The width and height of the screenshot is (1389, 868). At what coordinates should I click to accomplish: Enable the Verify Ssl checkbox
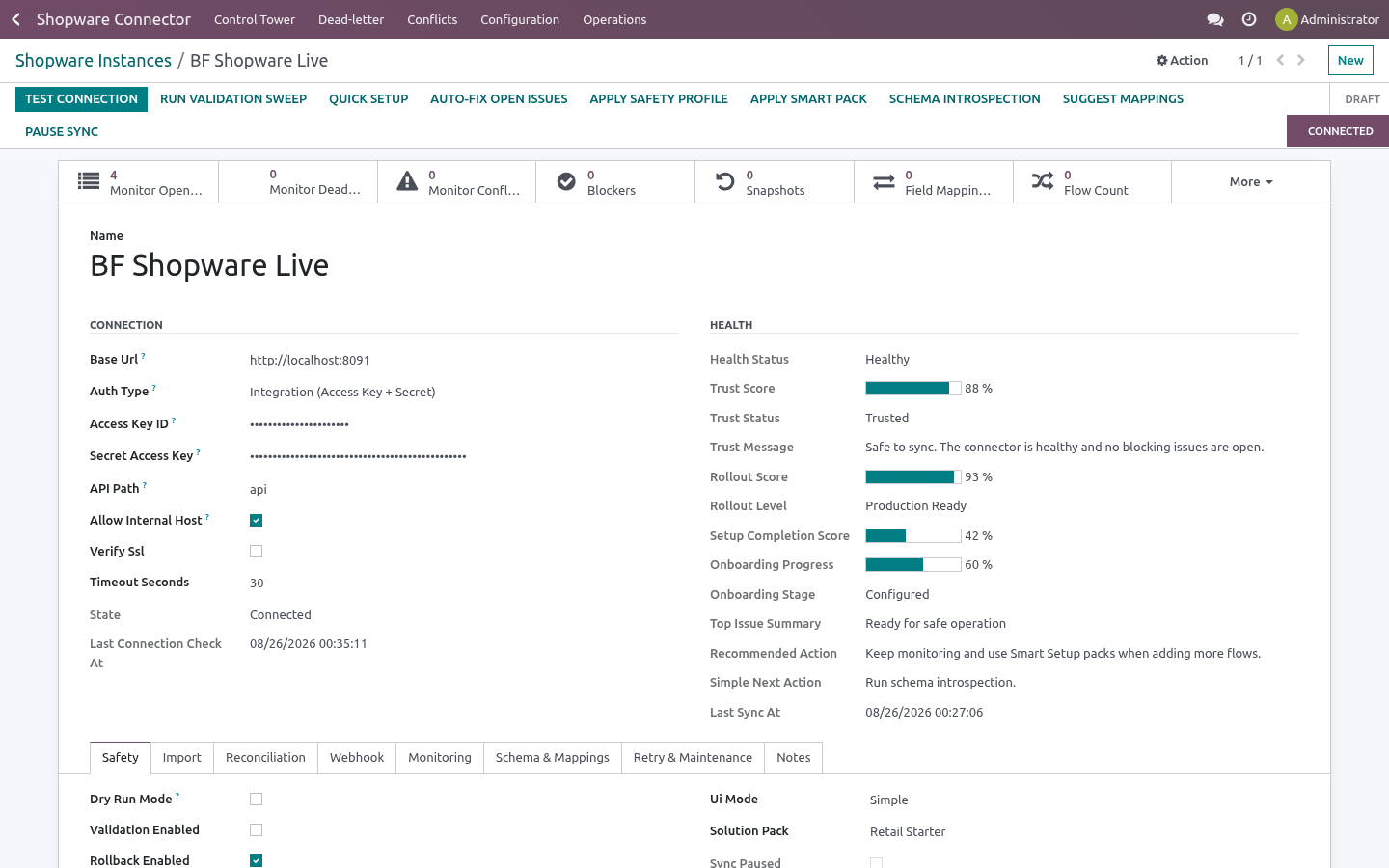click(256, 552)
